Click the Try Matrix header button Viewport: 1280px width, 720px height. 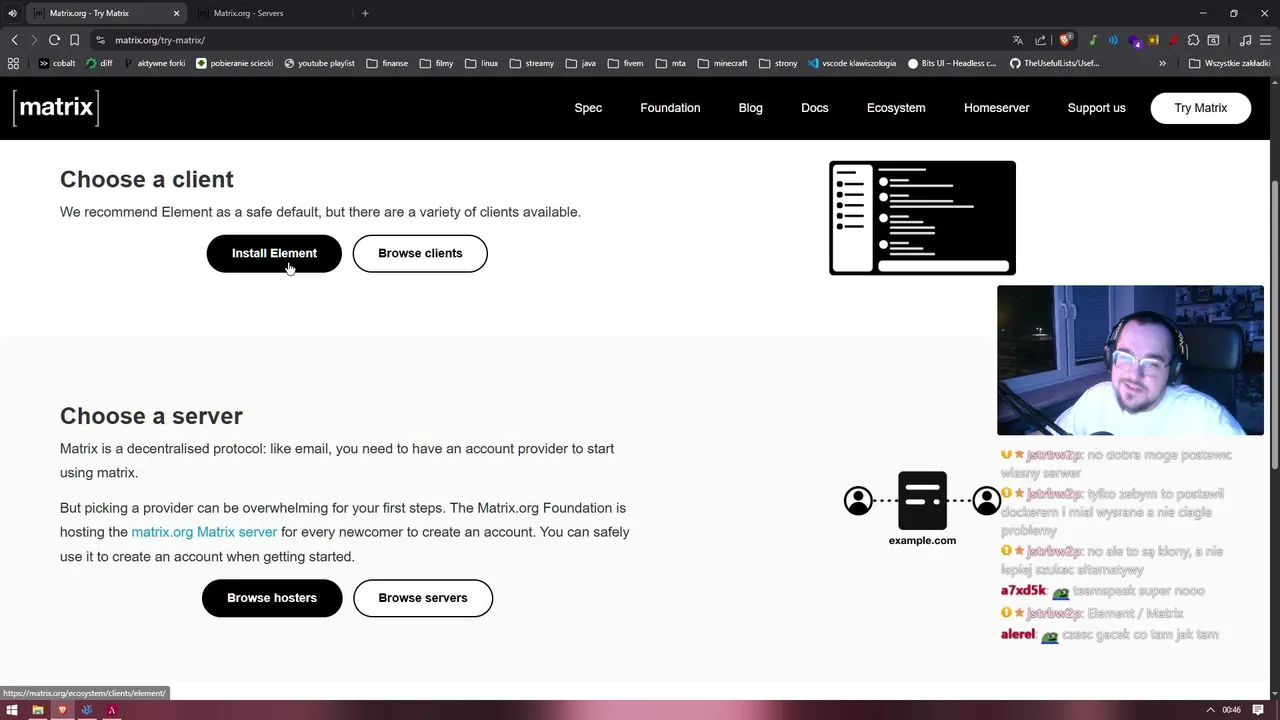(1200, 108)
